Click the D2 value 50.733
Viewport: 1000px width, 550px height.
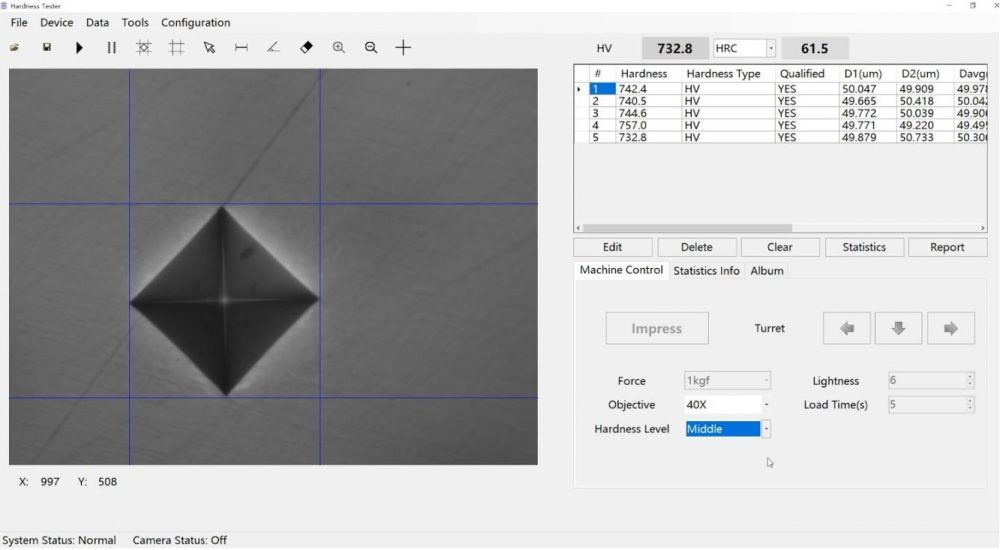917,137
